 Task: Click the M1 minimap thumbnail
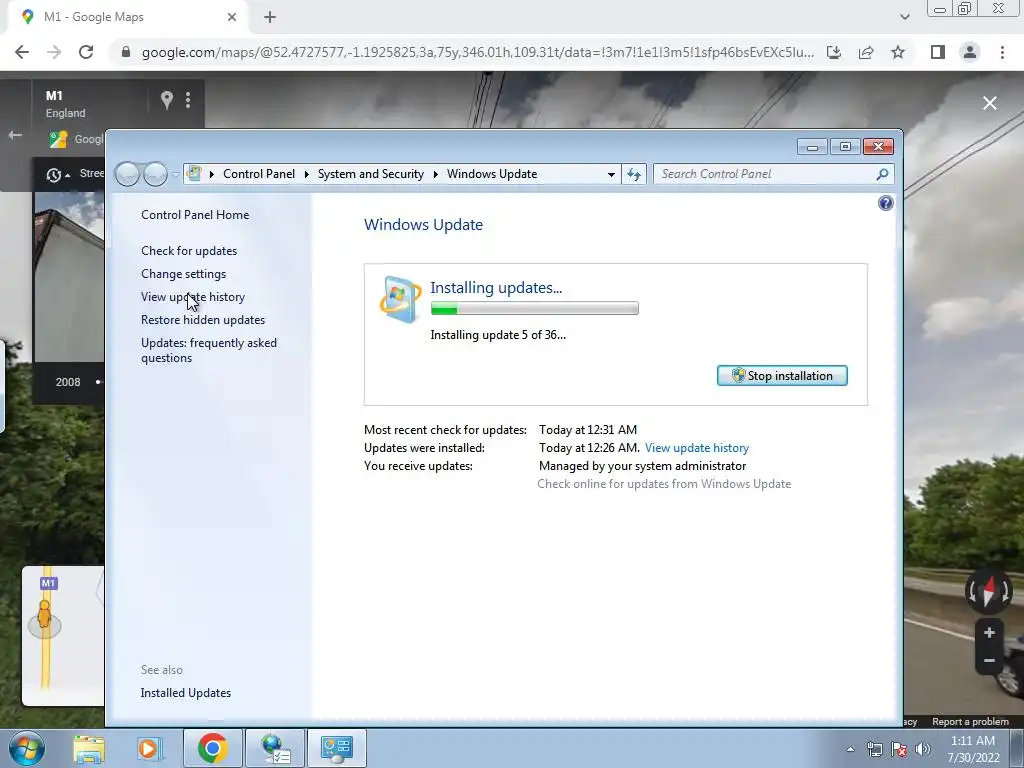pos(63,635)
